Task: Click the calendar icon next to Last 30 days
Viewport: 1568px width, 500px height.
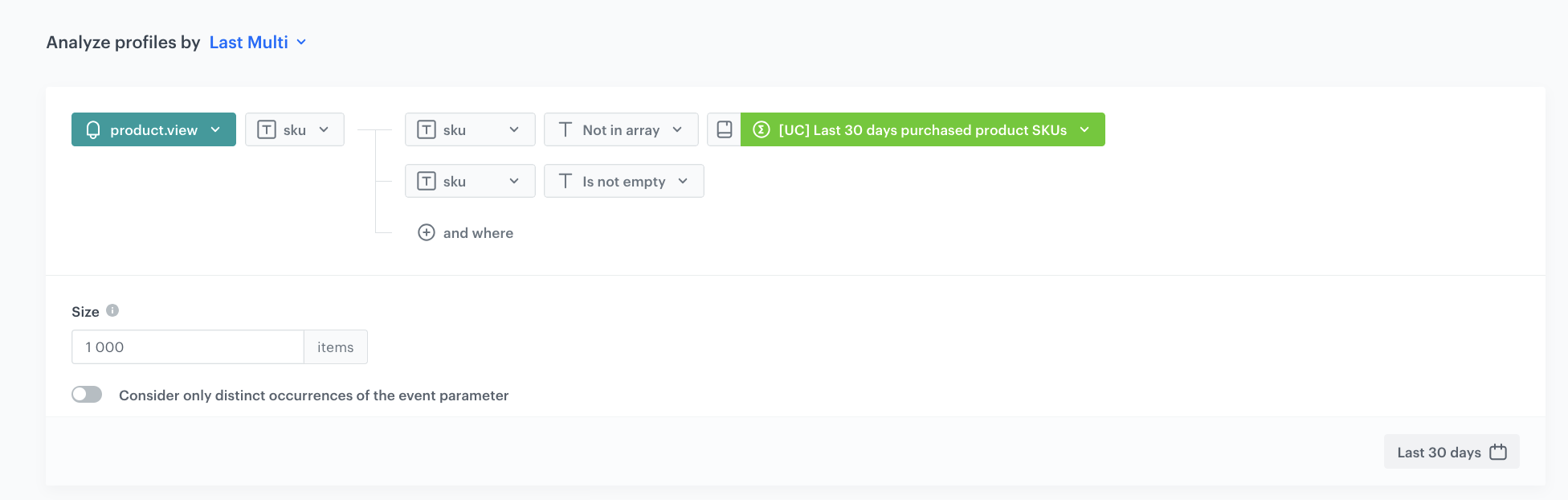Action: pos(1498,452)
